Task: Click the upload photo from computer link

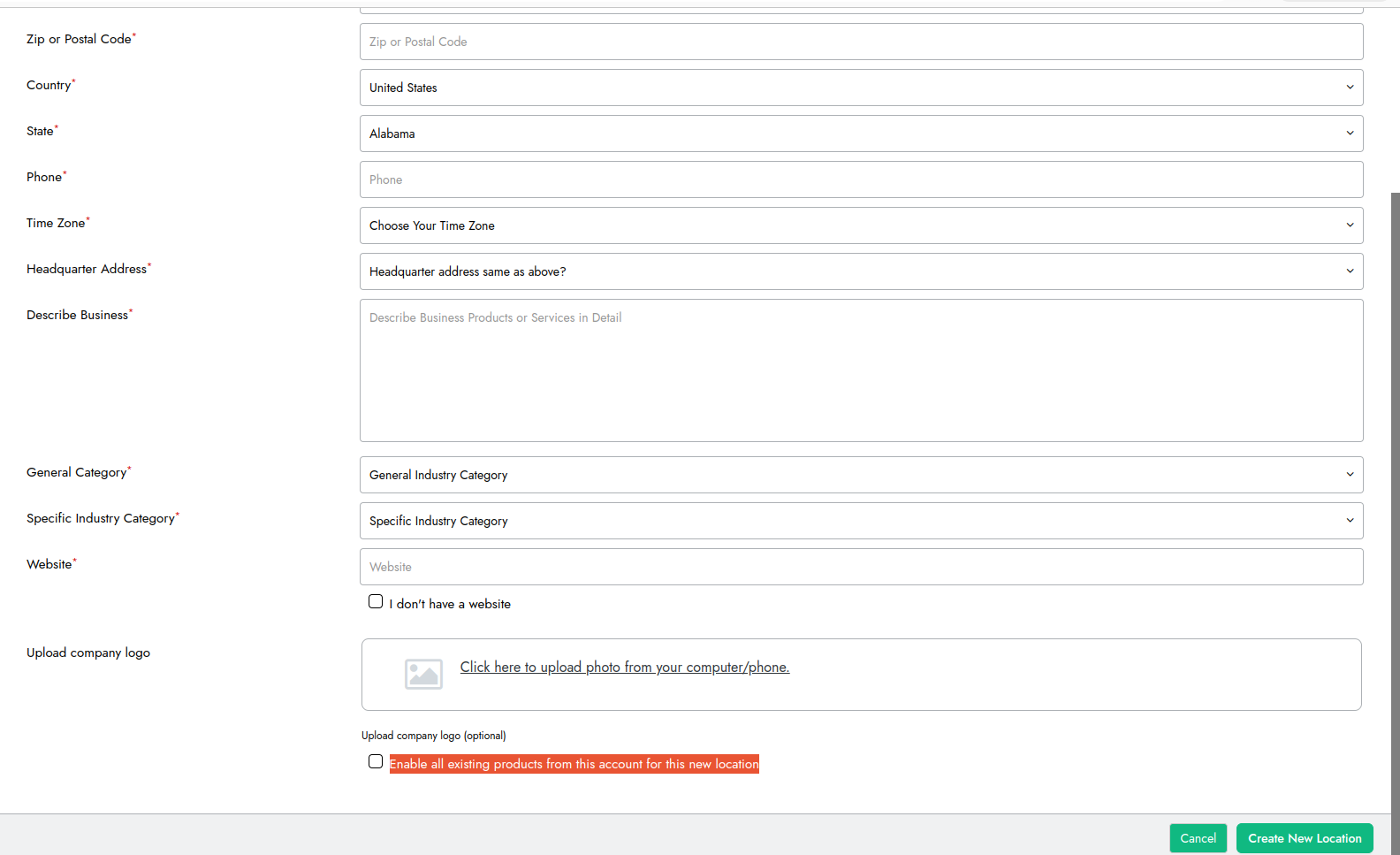Action: [624, 668]
